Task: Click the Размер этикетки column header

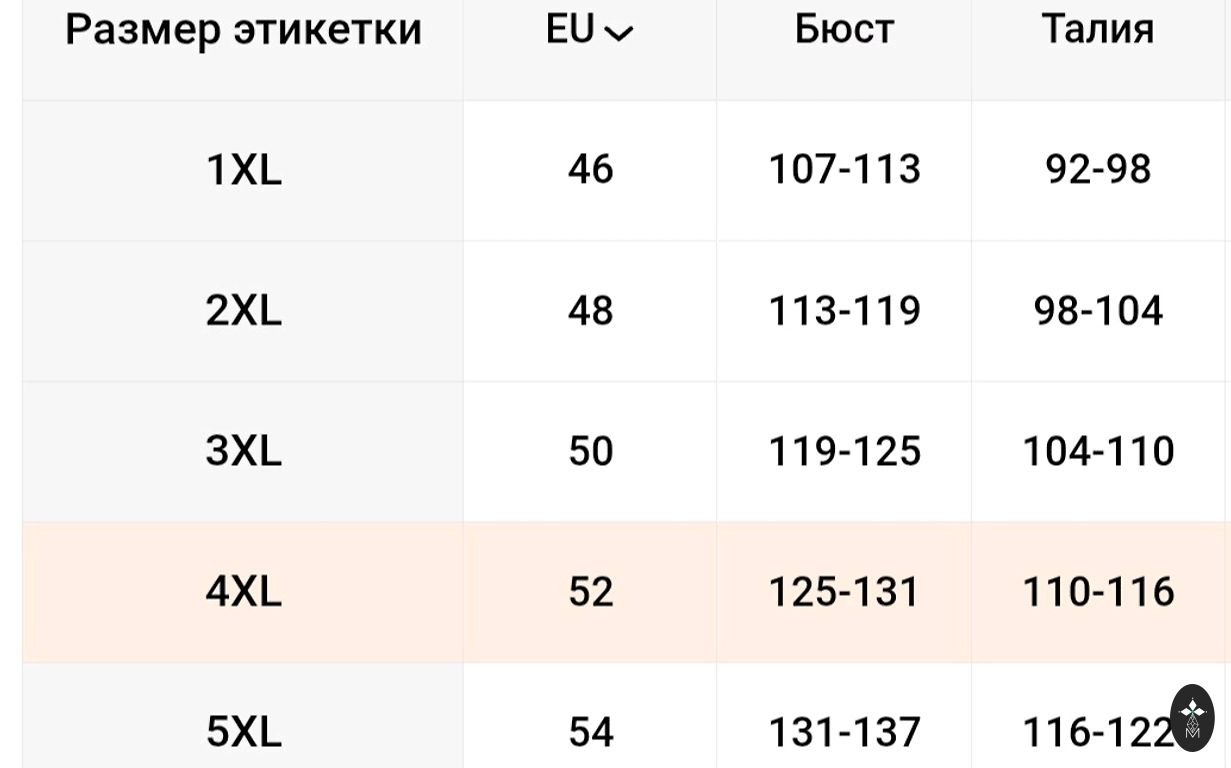Action: (x=243, y=30)
